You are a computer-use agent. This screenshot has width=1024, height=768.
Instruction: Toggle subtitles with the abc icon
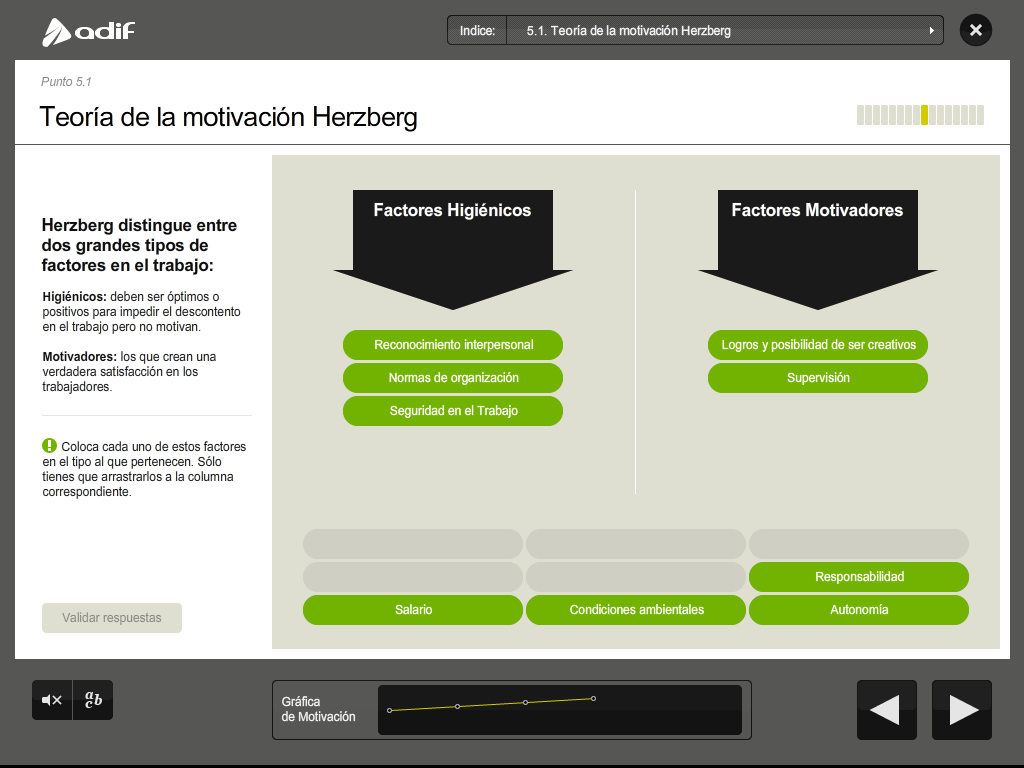(93, 700)
